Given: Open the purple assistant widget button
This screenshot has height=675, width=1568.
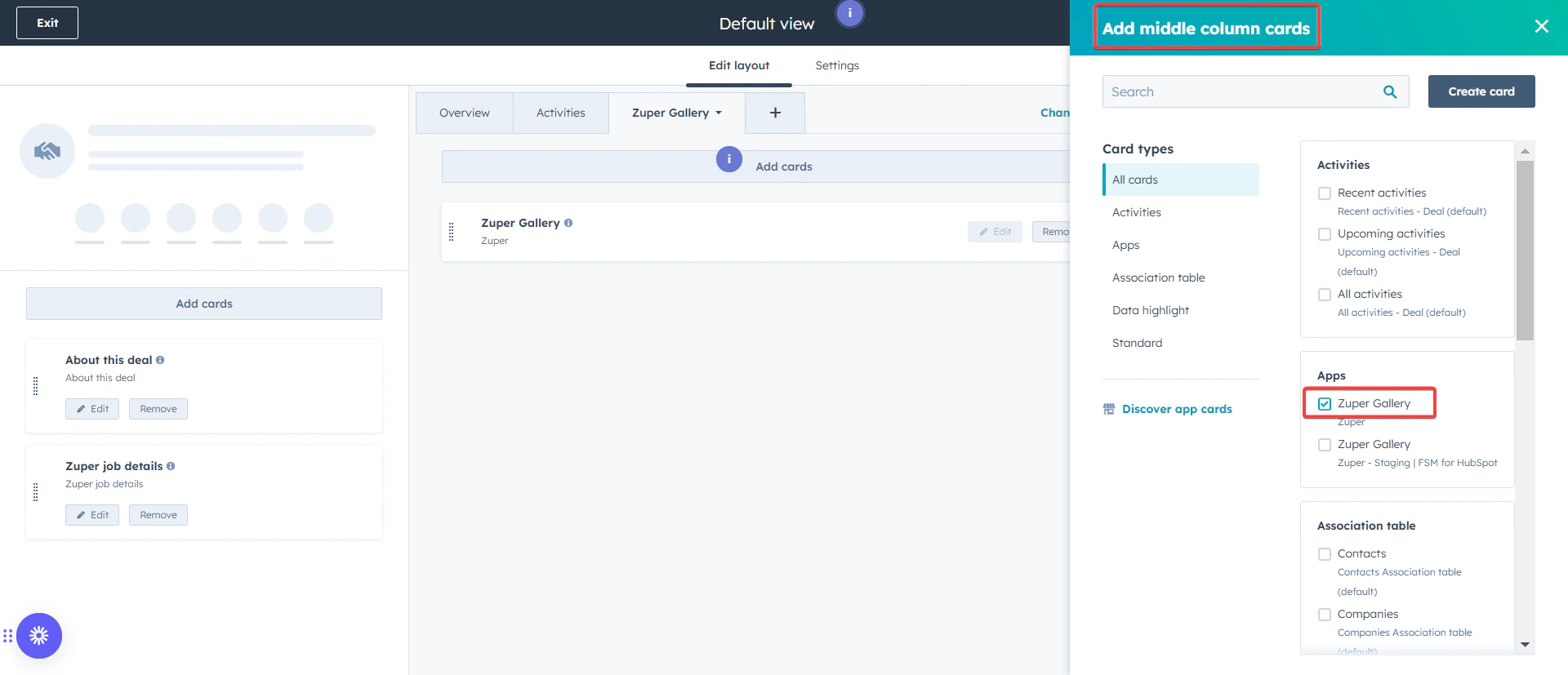Looking at the screenshot, I should pos(39,636).
